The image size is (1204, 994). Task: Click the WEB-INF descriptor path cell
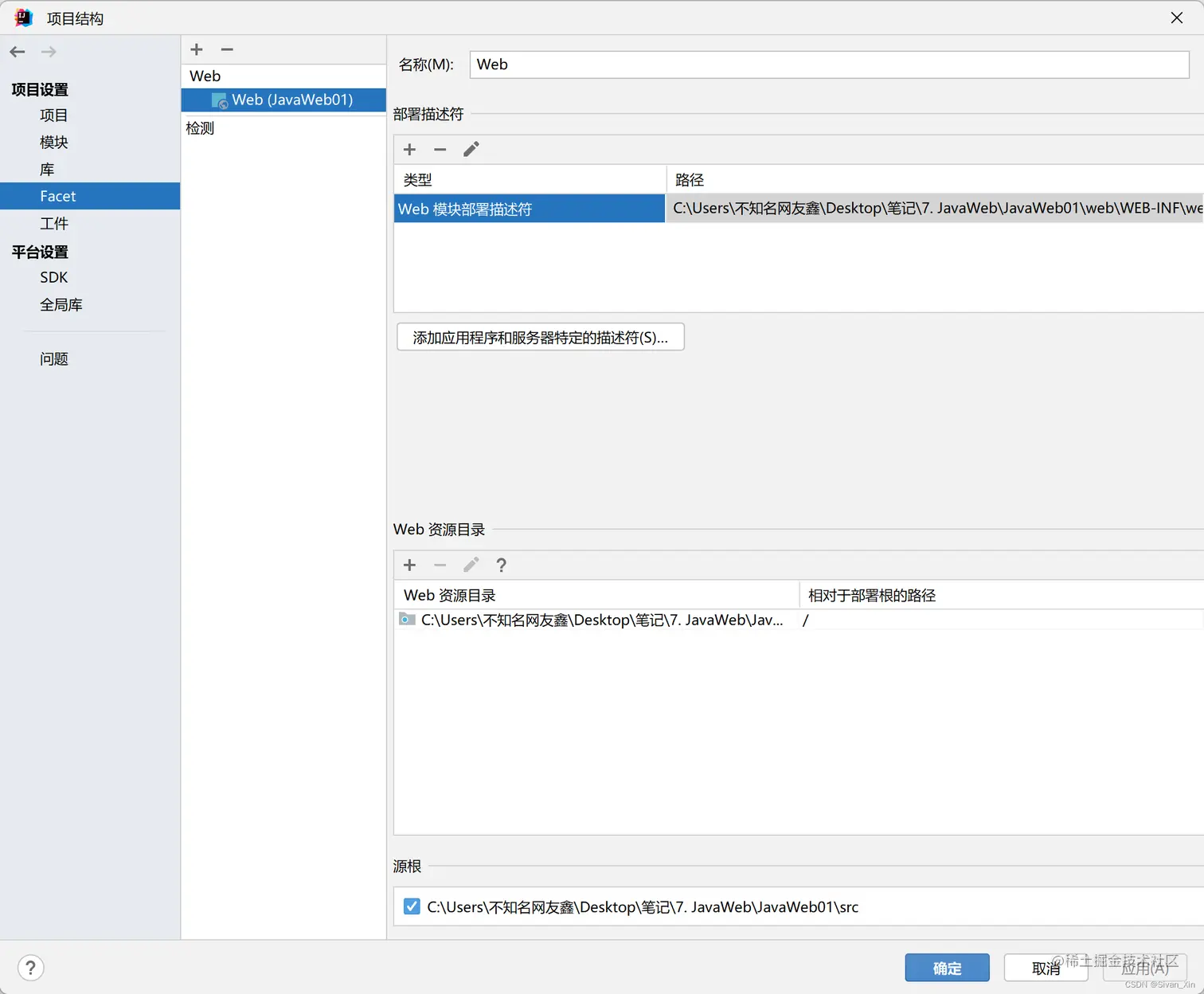935,209
